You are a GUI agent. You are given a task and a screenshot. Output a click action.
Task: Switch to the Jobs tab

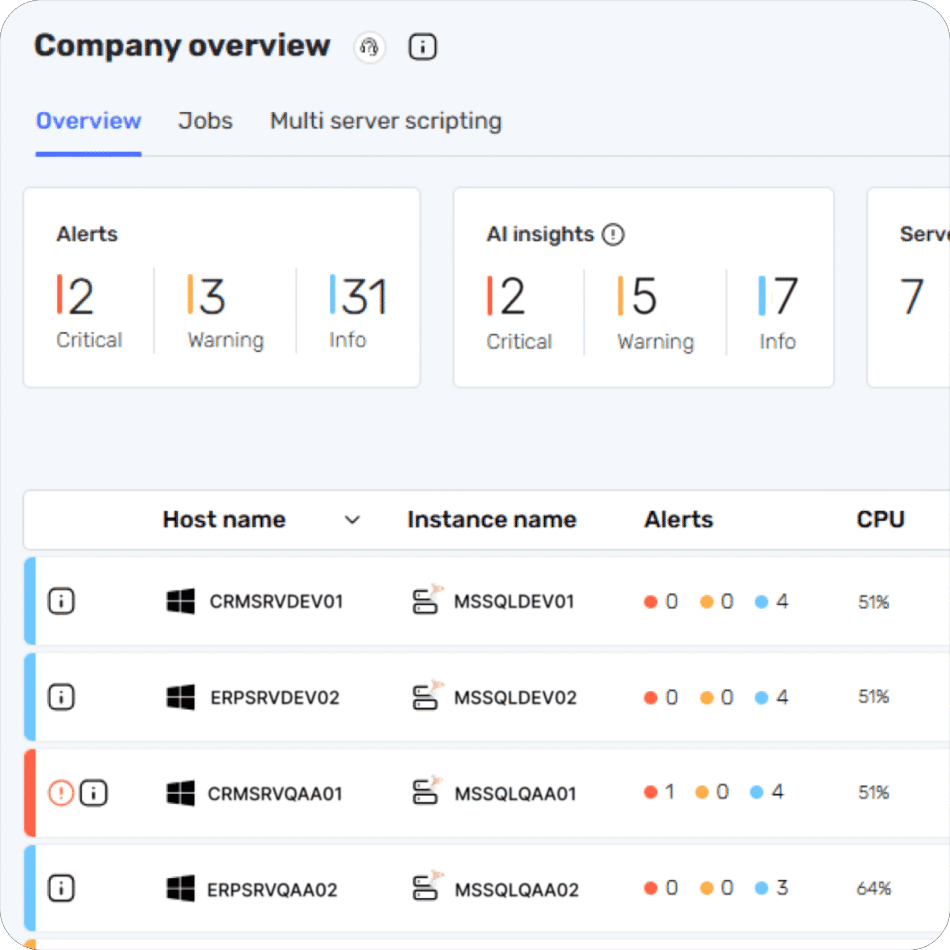205,121
